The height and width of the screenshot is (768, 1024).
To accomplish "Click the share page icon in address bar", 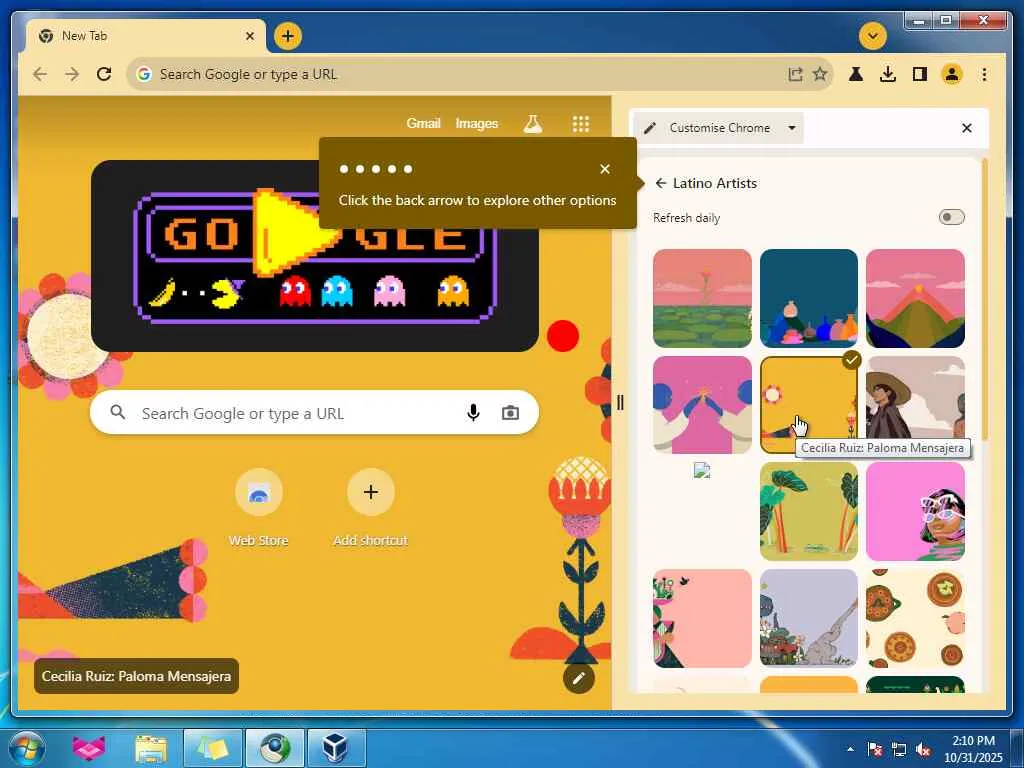I will point(795,74).
